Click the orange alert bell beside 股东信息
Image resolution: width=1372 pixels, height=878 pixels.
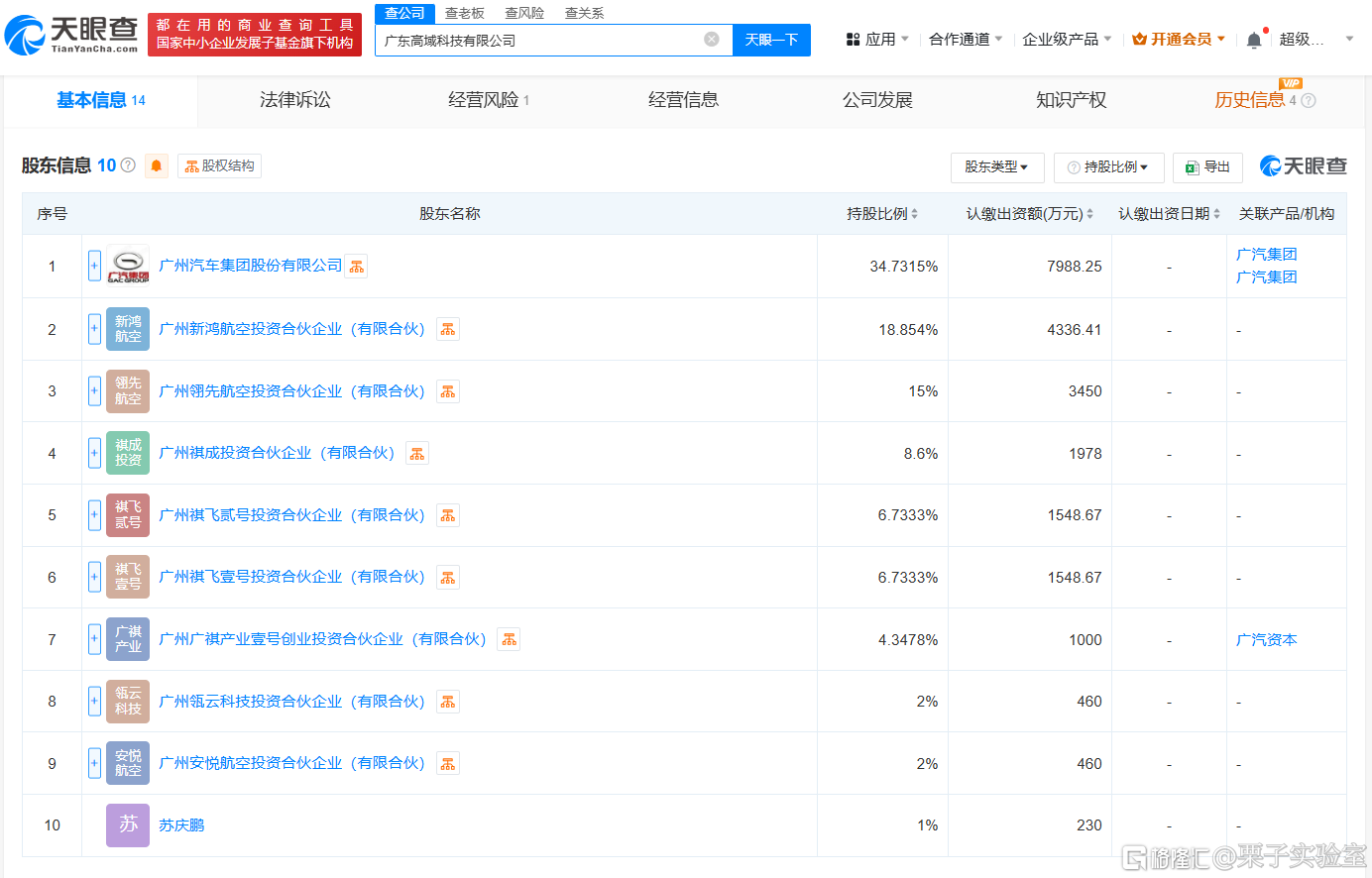click(157, 165)
